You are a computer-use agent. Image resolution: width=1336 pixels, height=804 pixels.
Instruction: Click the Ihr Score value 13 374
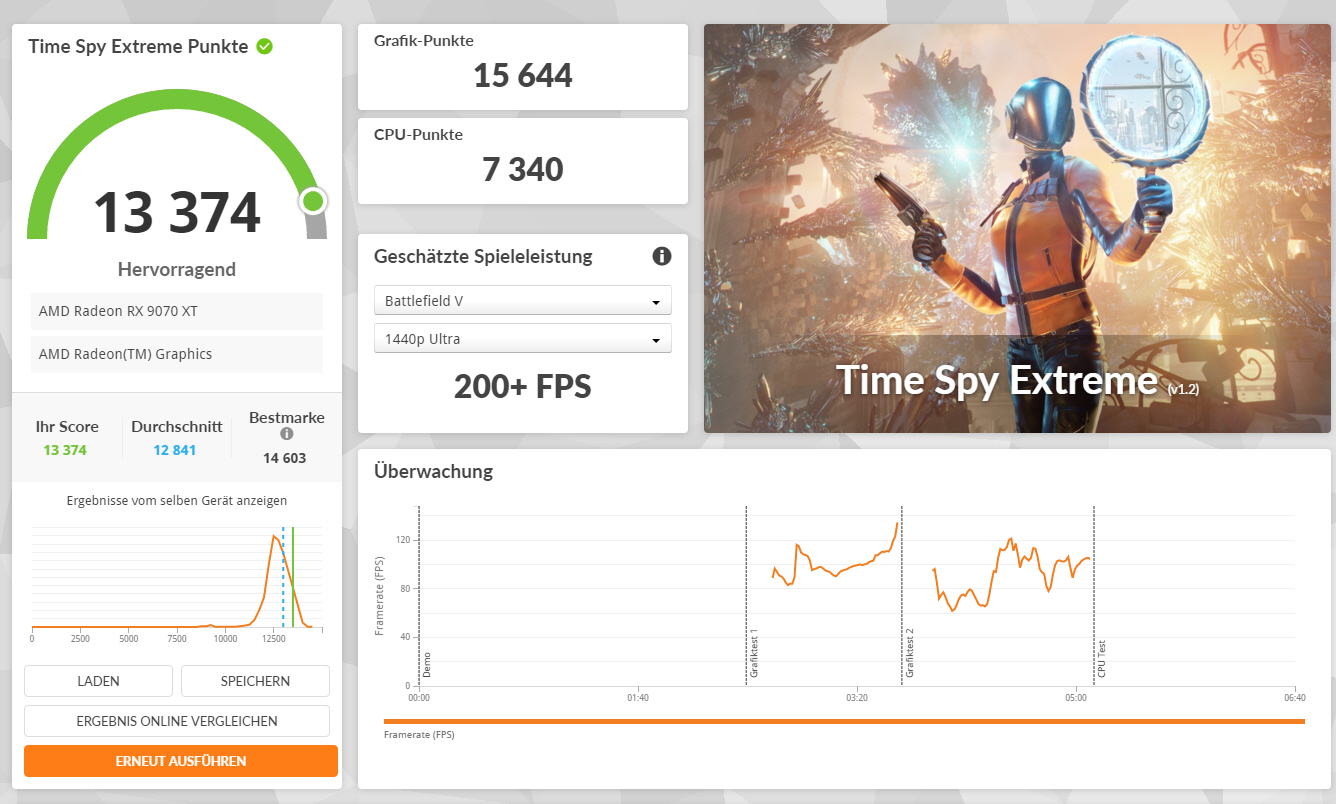point(65,450)
